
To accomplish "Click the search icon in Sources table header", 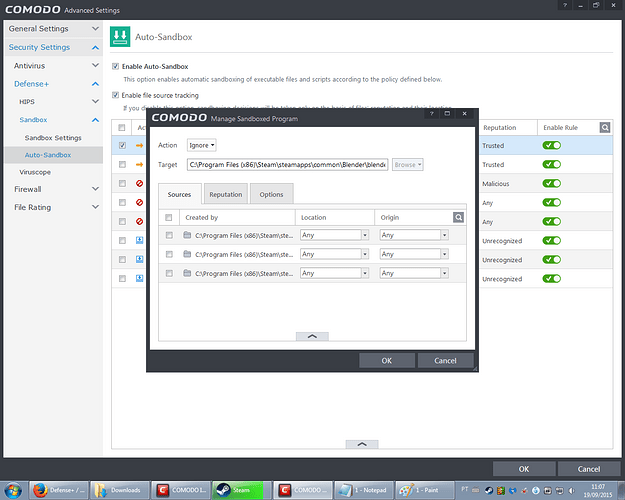I will pyautogui.click(x=458, y=217).
